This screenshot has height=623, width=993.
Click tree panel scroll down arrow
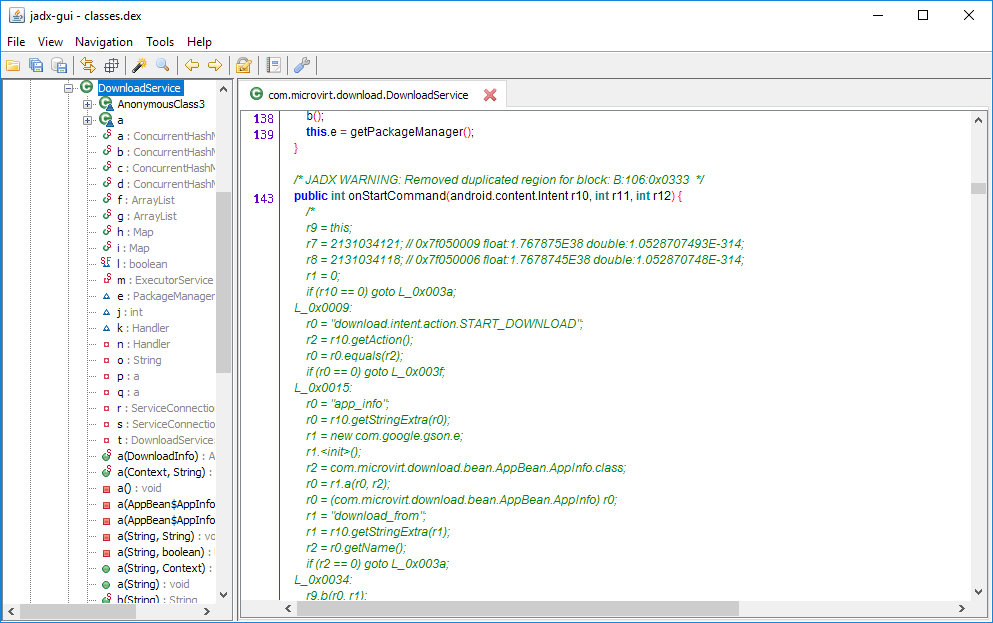[224, 595]
